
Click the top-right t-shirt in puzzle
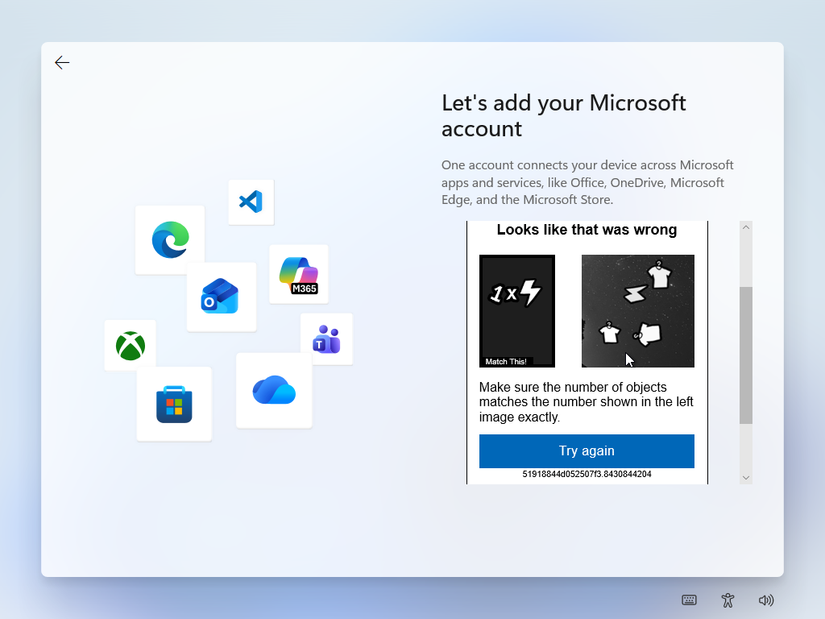659,274
